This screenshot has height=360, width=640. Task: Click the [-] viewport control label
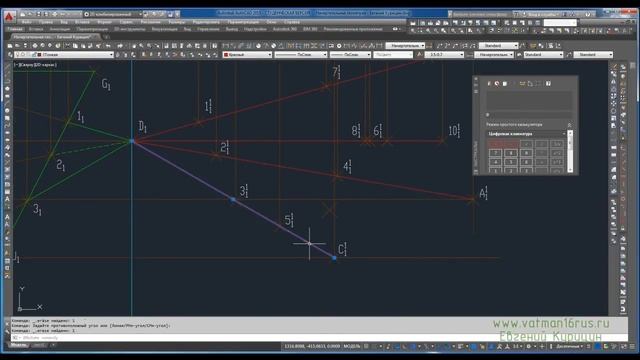click(16, 65)
